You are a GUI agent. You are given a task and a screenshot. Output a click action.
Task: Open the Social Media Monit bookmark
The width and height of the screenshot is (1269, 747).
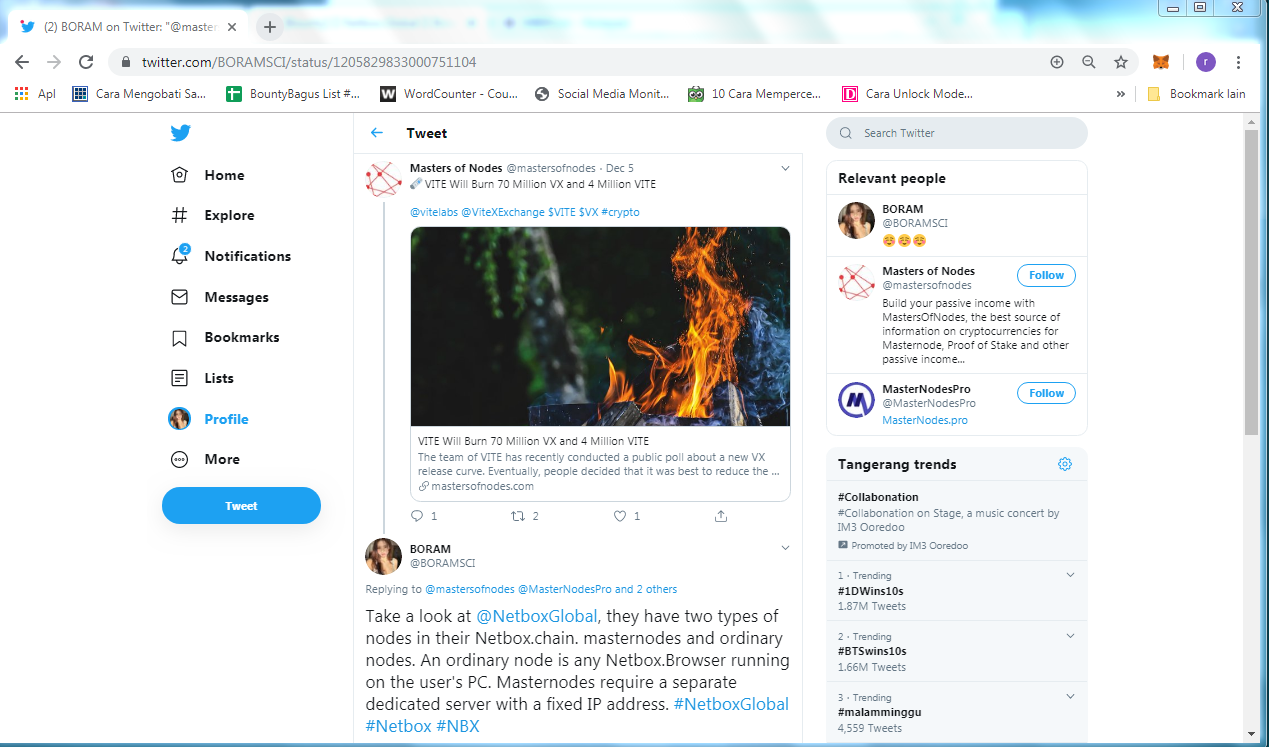tap(602, 94)
